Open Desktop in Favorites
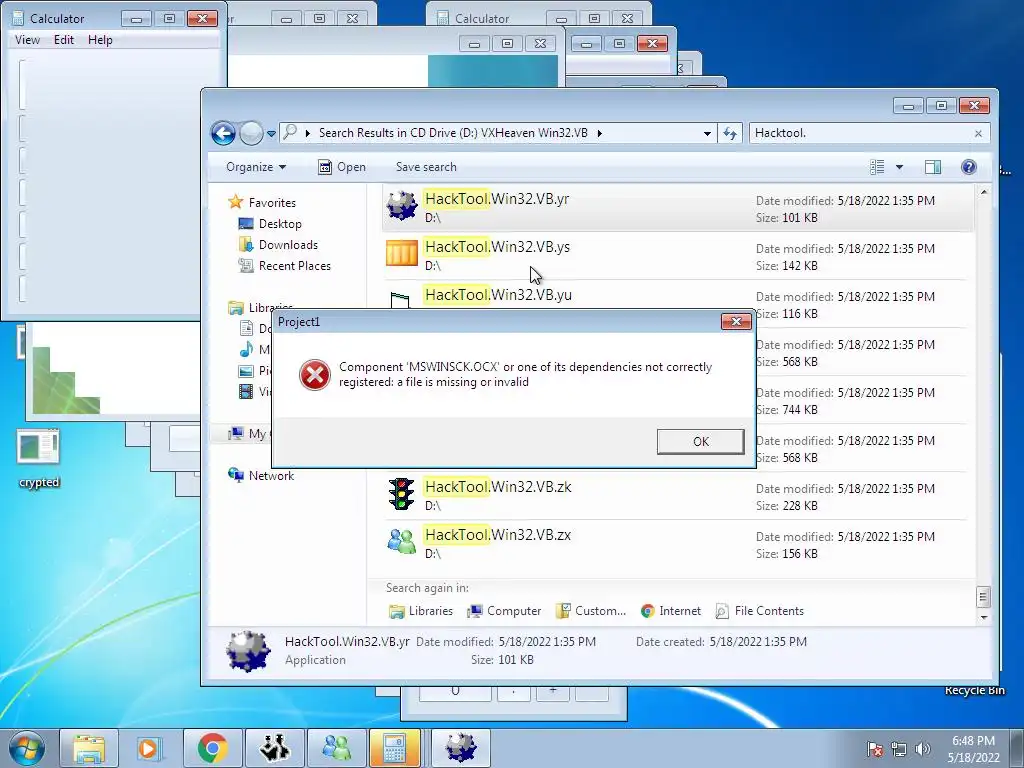Image resolution: width=1024 pixels, height=768 pixels. pyautogui.click(x=270, y=224)
